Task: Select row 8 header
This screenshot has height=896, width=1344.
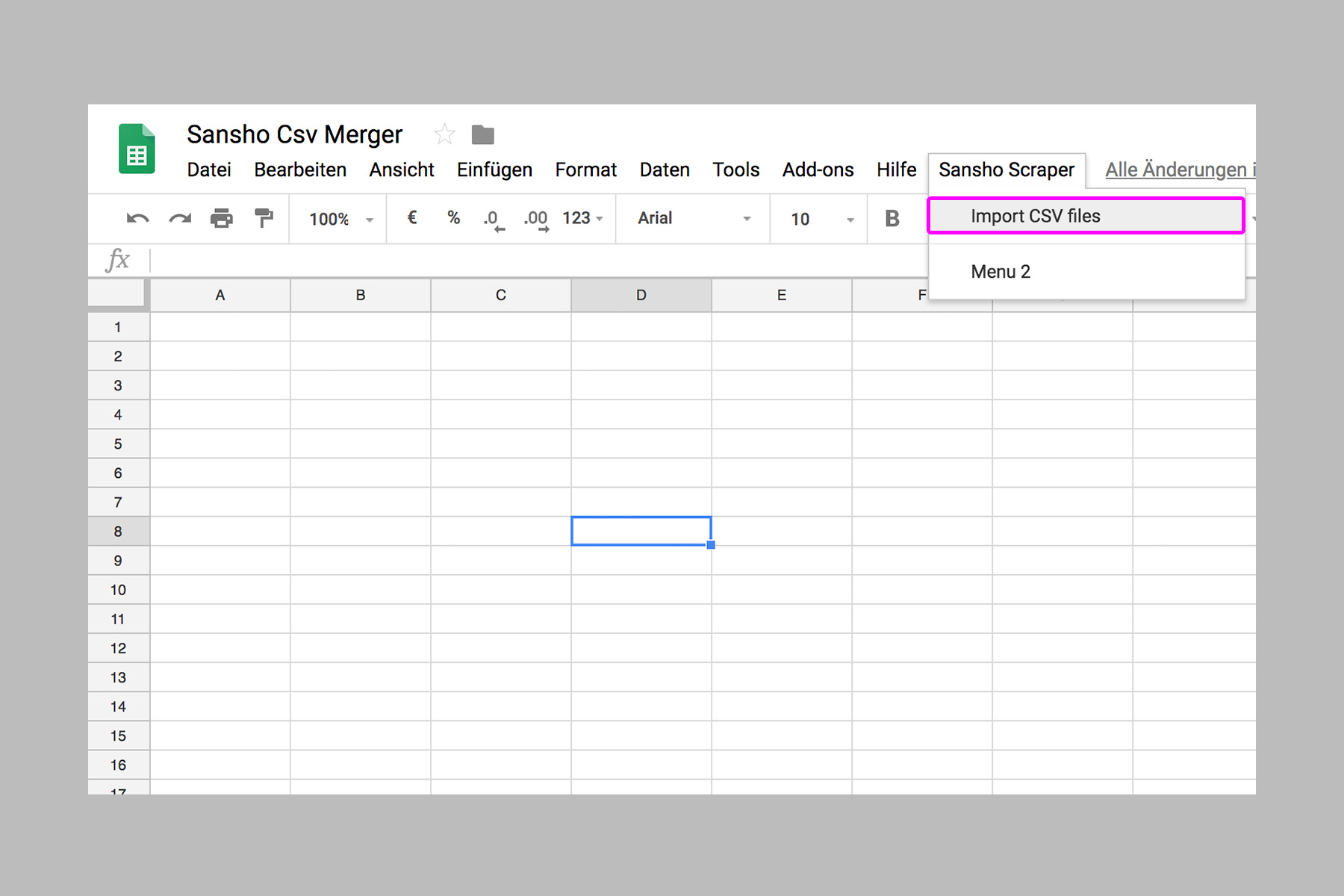Action: pyautogui.click(x=118, y=532)
